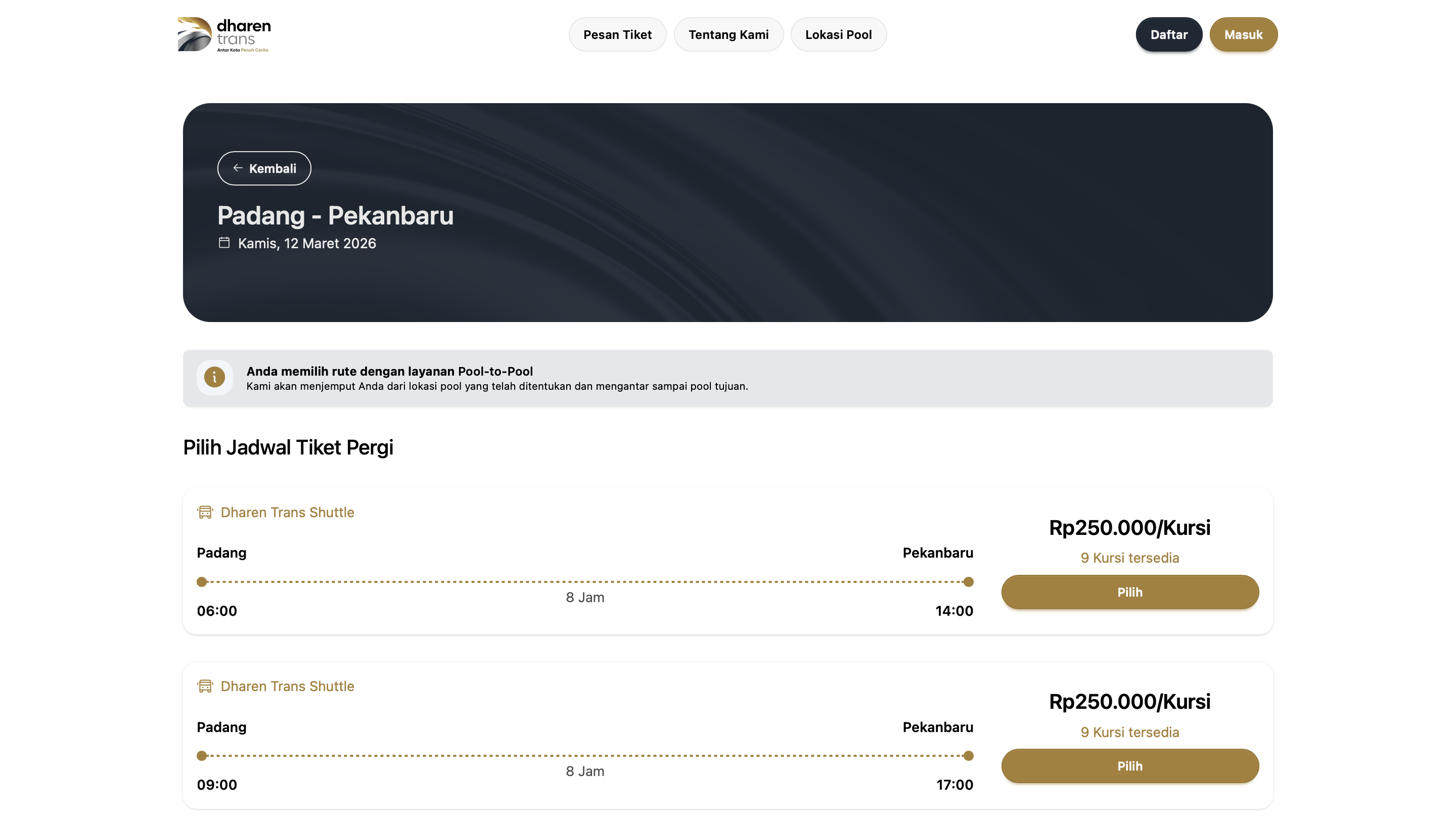Screen dimensions: 1456x819
Task: Click the bus icon on the 06:00 schedule
Action: [205, 512]
